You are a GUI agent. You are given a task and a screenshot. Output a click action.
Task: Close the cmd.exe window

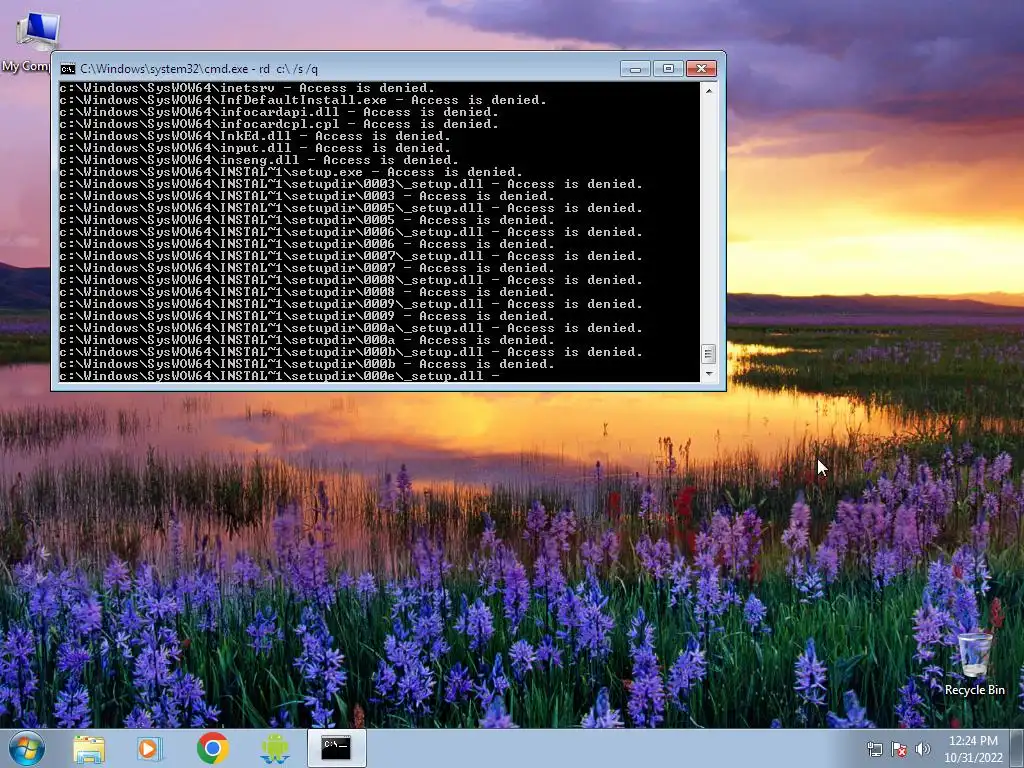point(701,69)
